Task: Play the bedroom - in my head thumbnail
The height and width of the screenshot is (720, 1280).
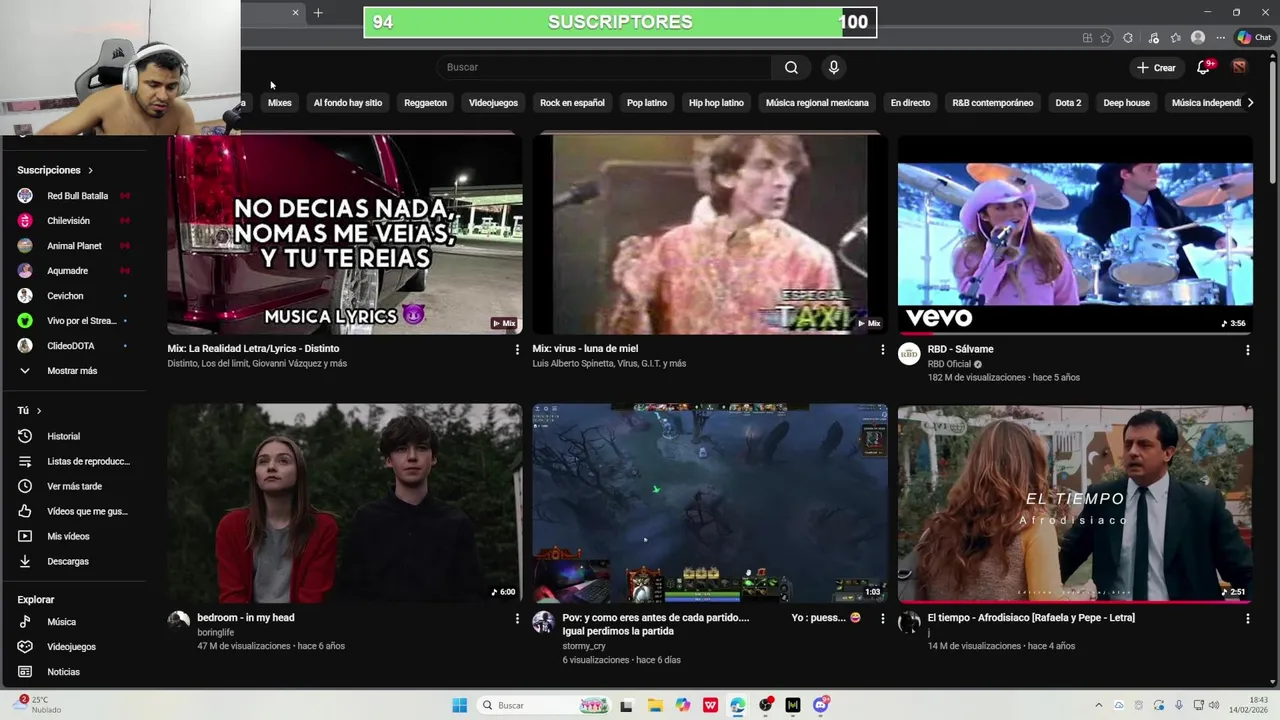Action: click(345, 502)
